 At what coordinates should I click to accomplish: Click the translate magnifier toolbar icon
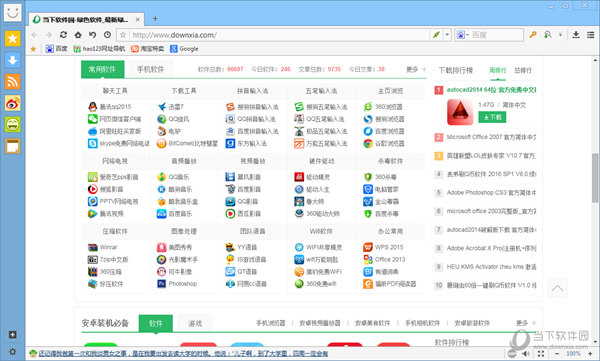(x=548, y=35)
